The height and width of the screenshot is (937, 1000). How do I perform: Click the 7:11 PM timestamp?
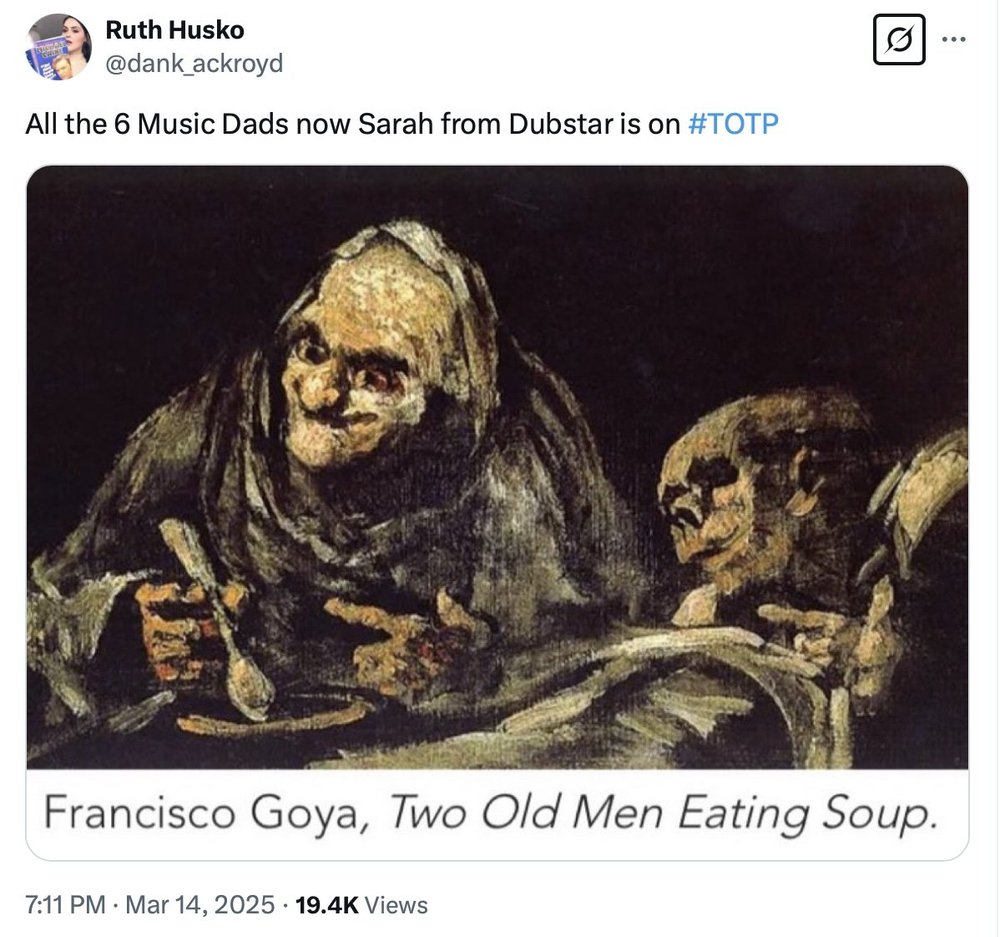tap(65, 904)
